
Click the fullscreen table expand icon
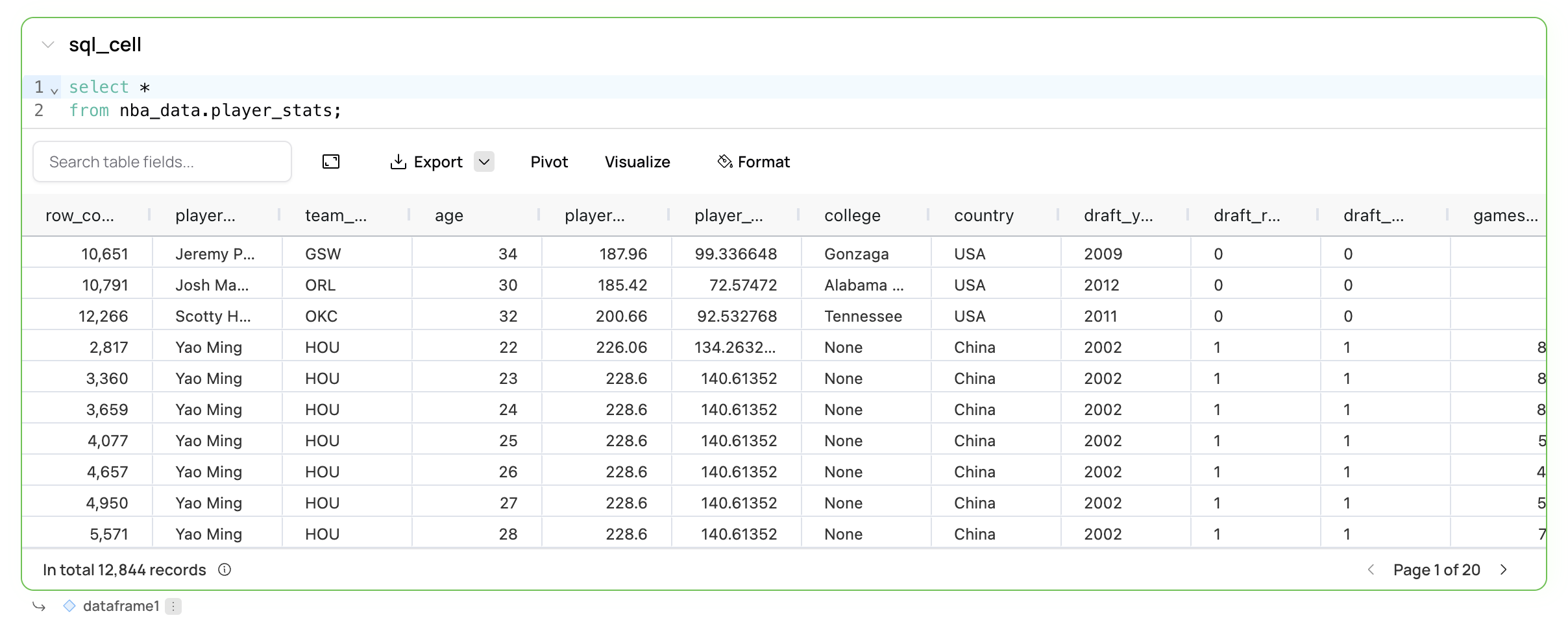pyautogui.click(x=331, y=161)
